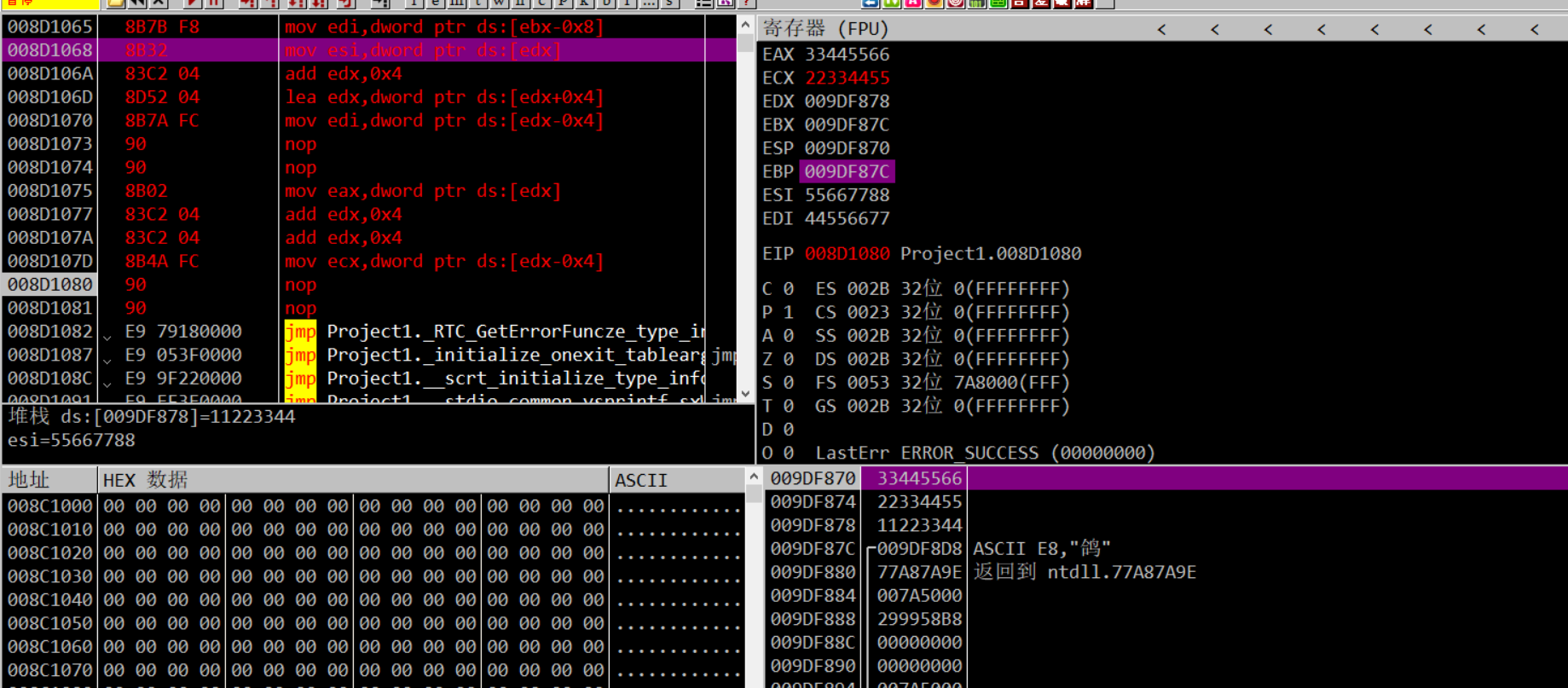Viewport: 1568px width, 688px height.
Task: Select stack entry 009DF888 holding 299958B8
Action: pyautogui.click(x=1168, y=619)
